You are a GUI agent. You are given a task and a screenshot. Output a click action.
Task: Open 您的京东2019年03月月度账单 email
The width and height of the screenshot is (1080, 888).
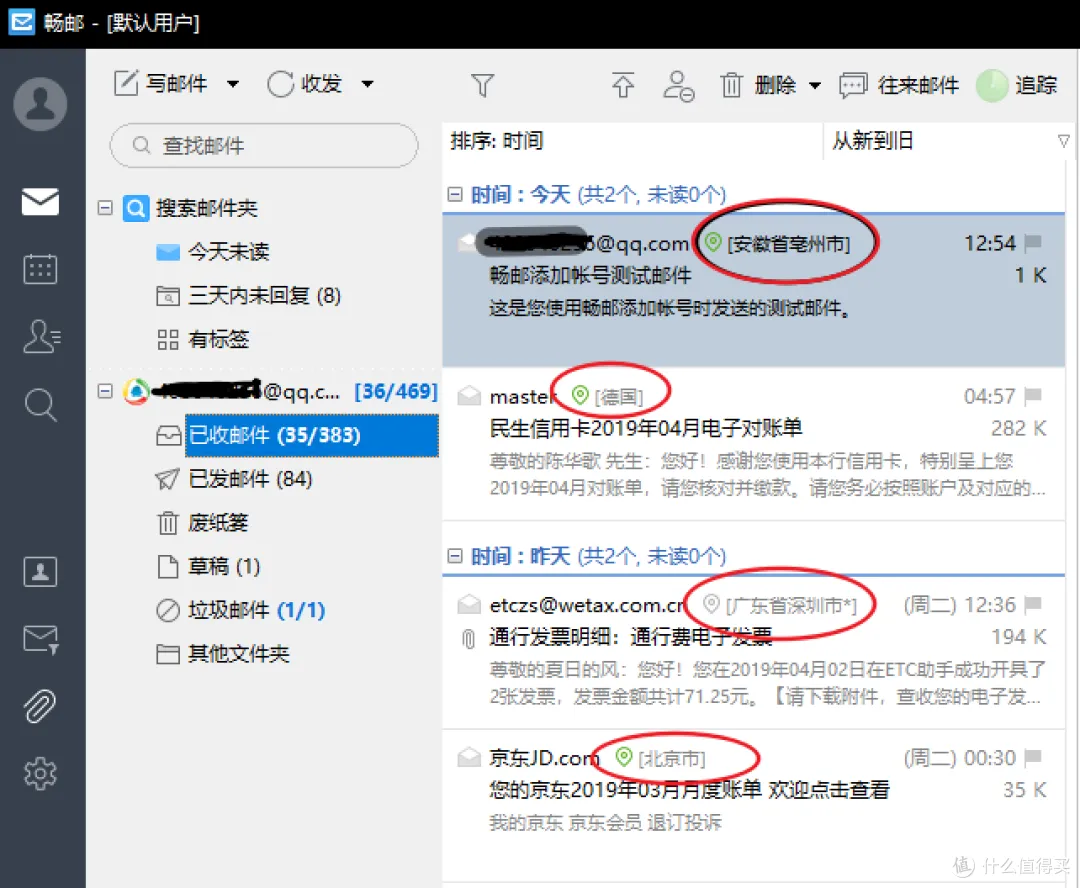point(754,805)
